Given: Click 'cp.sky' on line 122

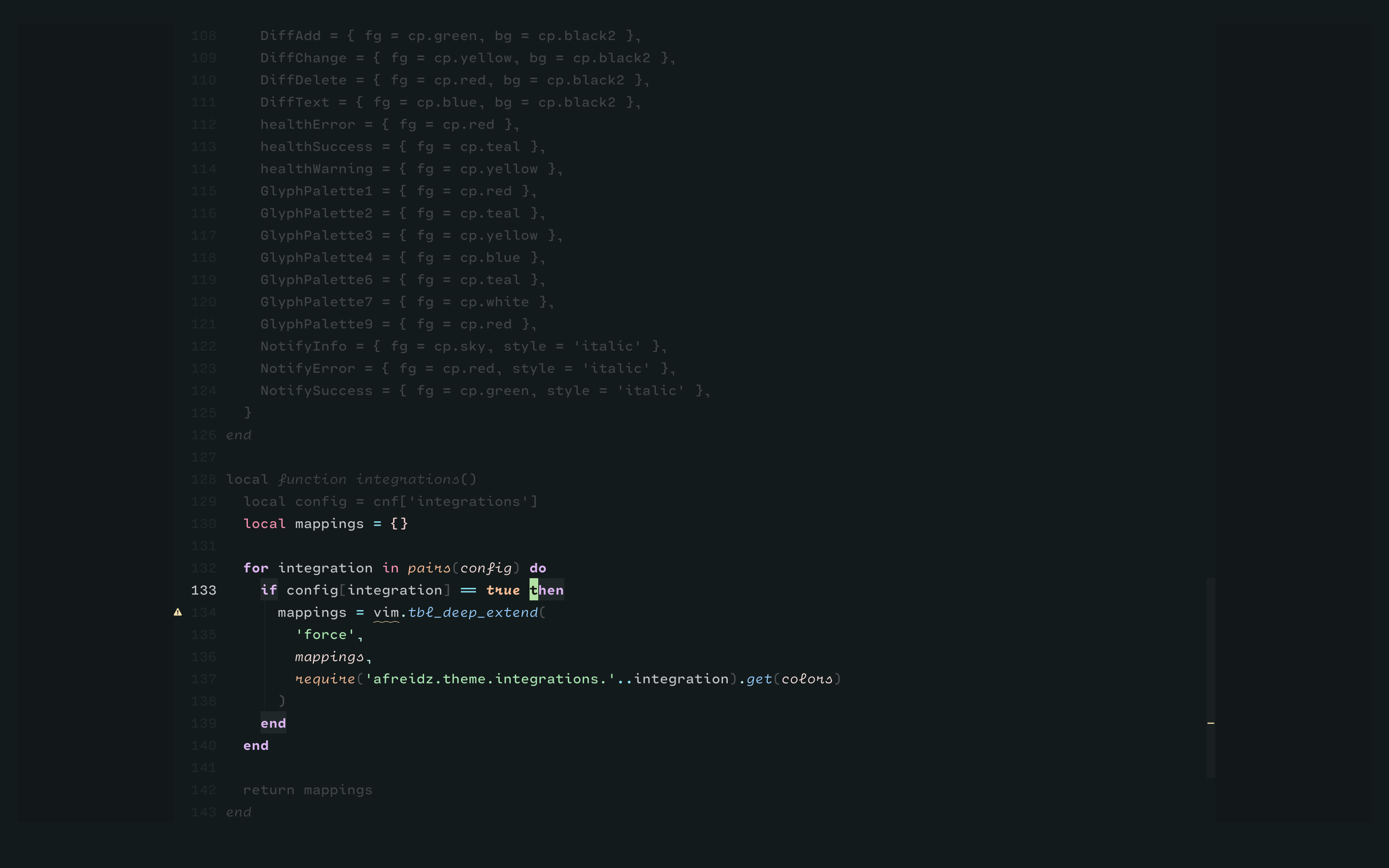Looking at the screenshot, I should click(460, 347).
